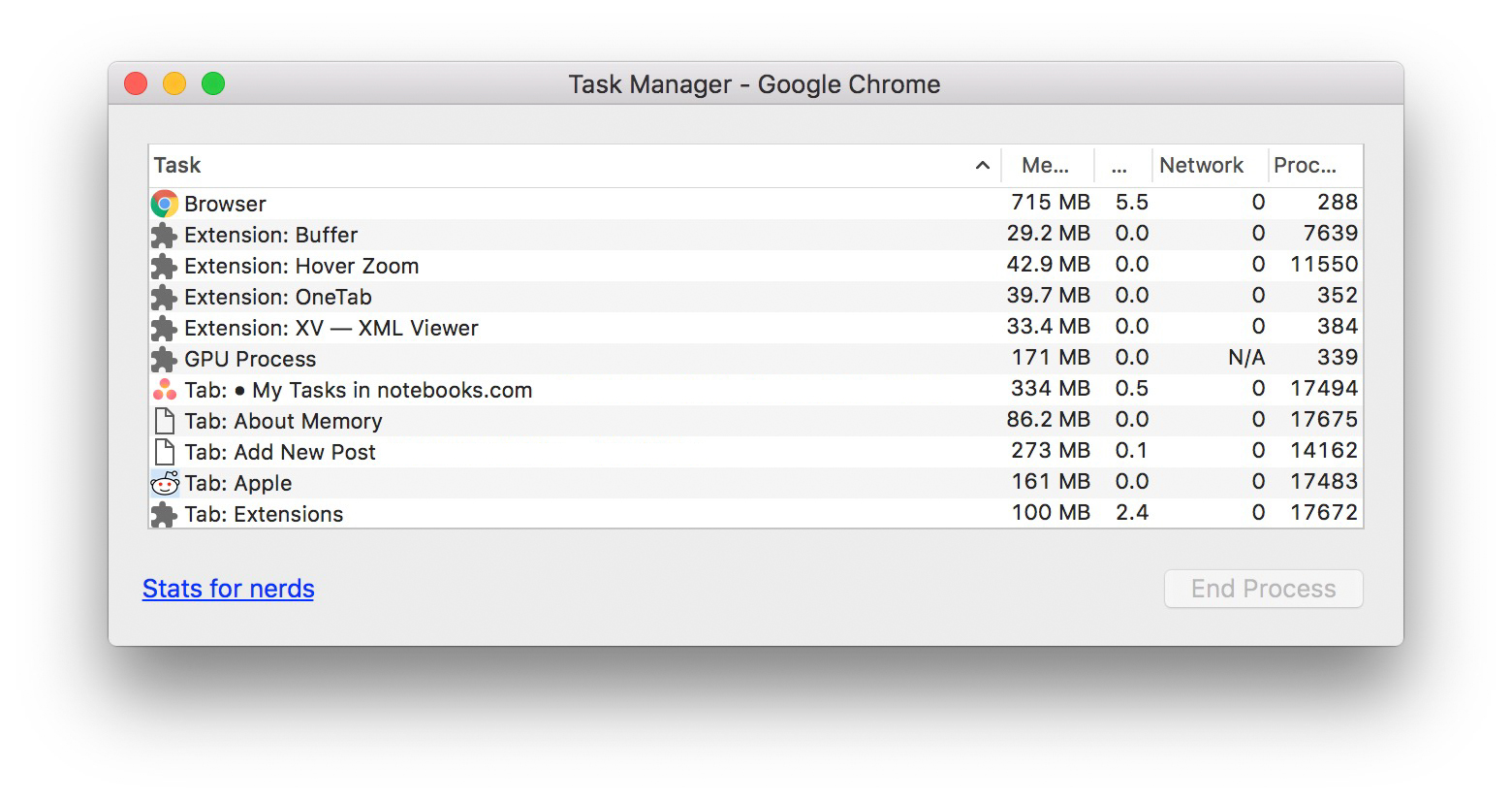Click the 42.9 MB memory value
The height and width of the screenshot is (801, 1512).
coord(1048,264)
